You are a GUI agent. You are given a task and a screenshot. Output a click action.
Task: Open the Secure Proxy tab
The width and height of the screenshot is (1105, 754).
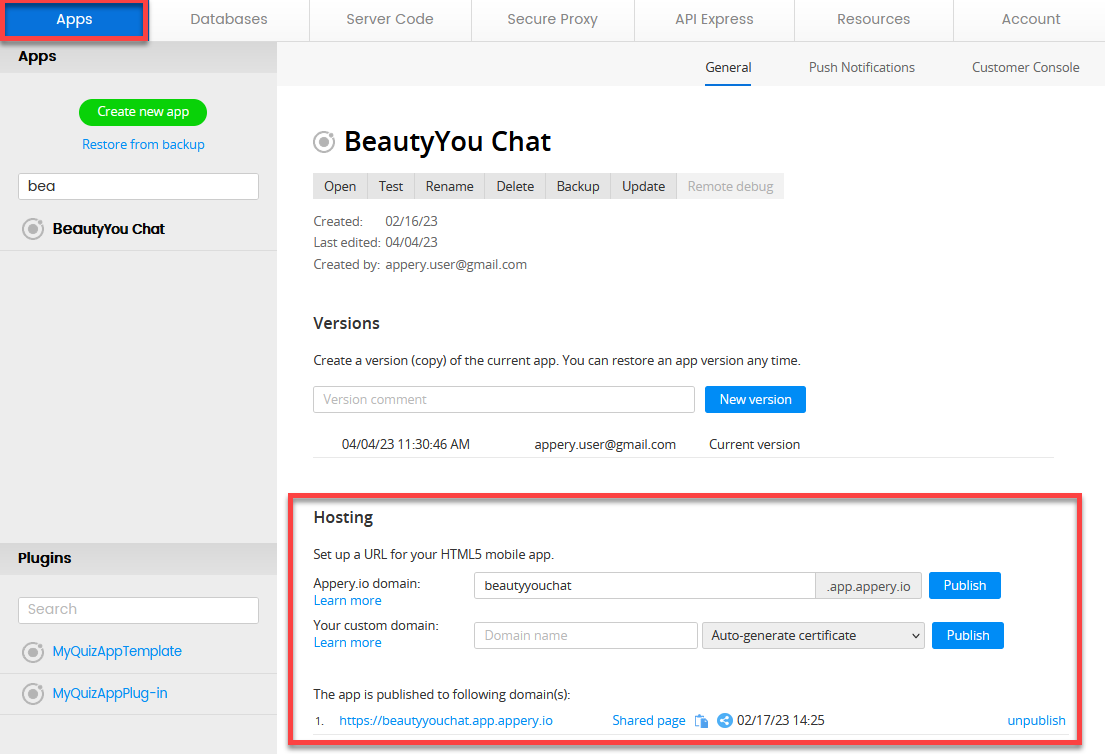pyautogui.click(x=552, y=20)
